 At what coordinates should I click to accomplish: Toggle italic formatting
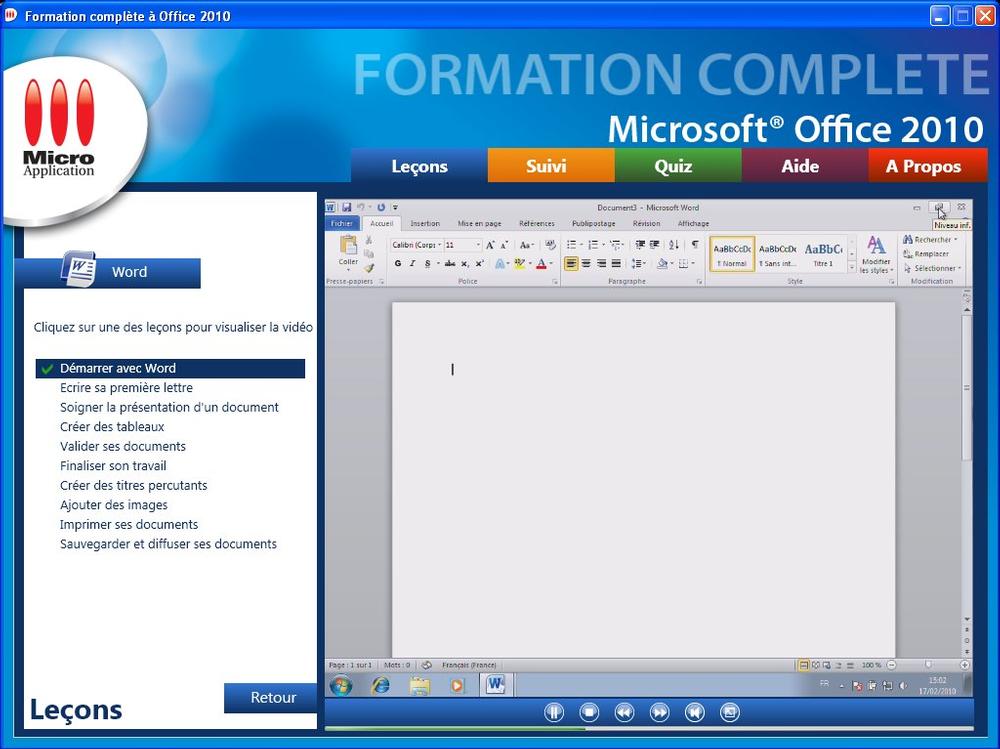pos(413,263)
